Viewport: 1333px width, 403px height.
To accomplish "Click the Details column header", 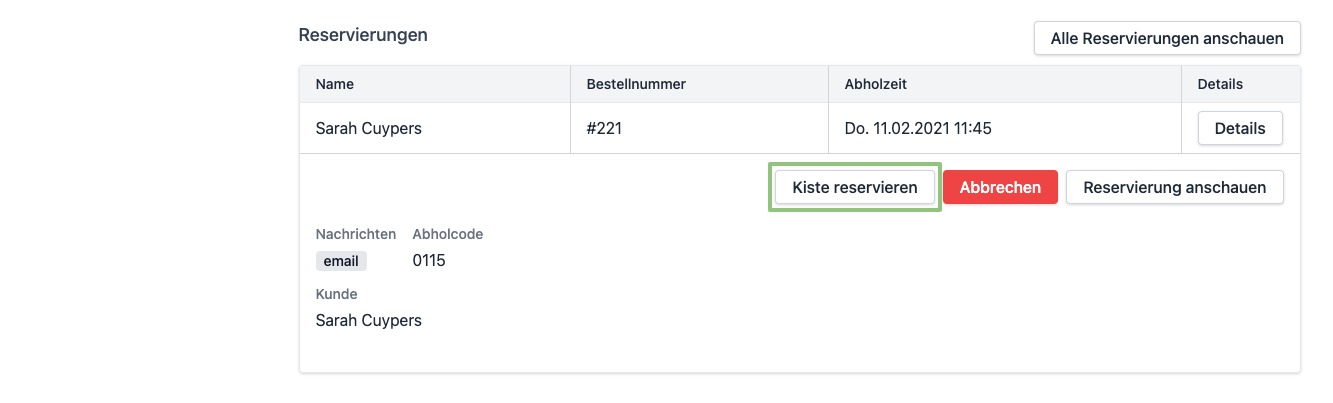I will coord(1220,85).
